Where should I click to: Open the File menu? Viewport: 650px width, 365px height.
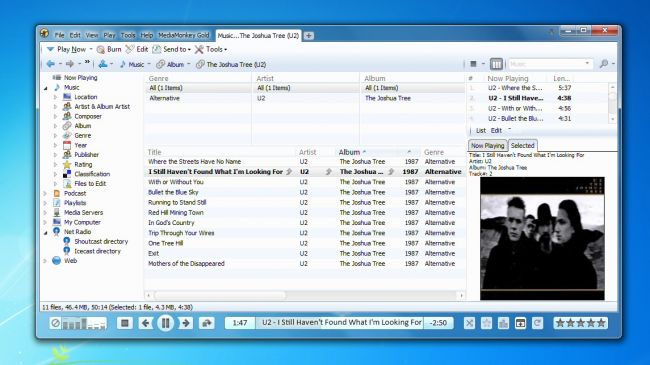[59, 35]
